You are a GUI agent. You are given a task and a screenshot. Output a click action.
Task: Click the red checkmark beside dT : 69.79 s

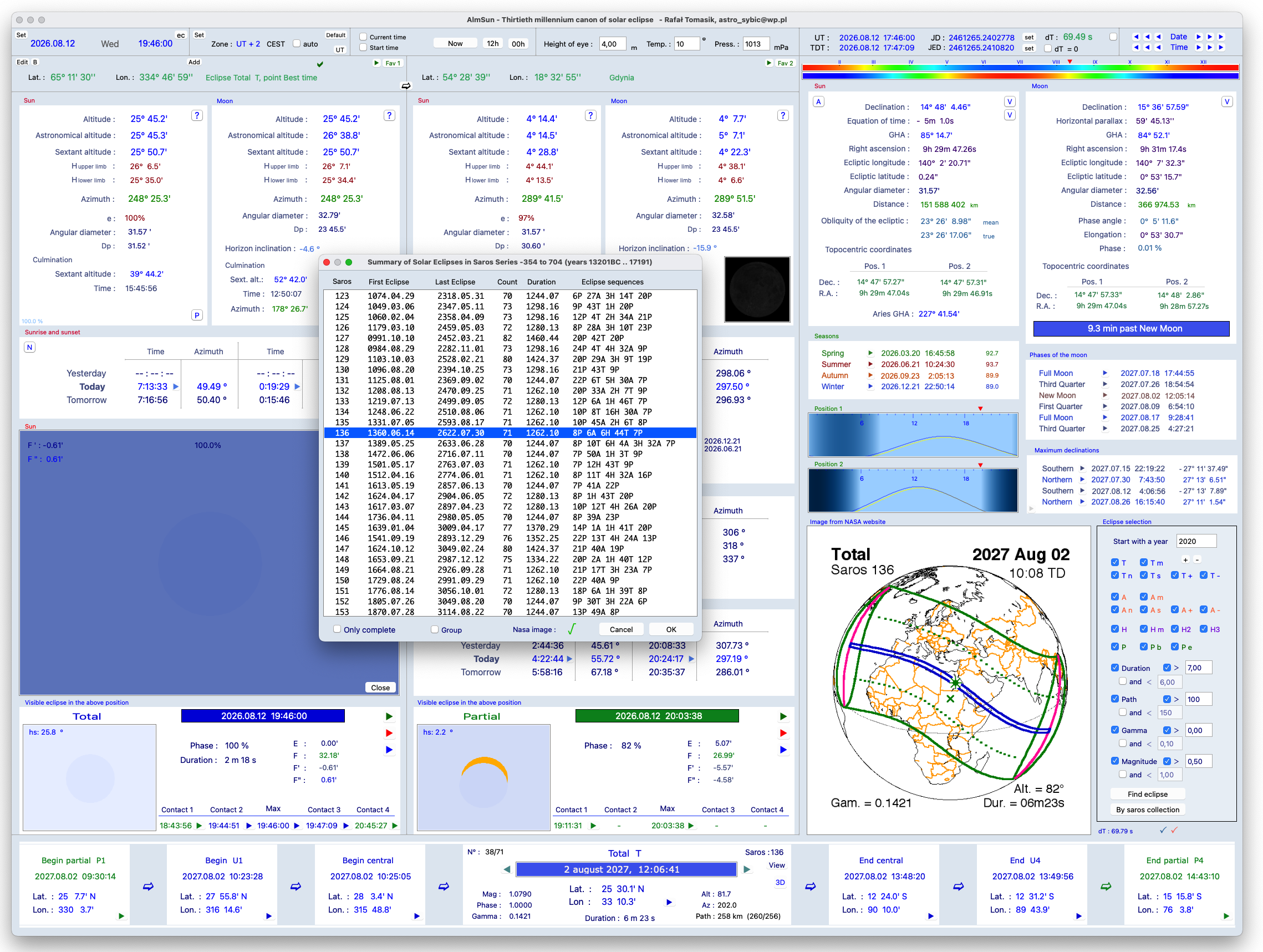pos(1174,830)
